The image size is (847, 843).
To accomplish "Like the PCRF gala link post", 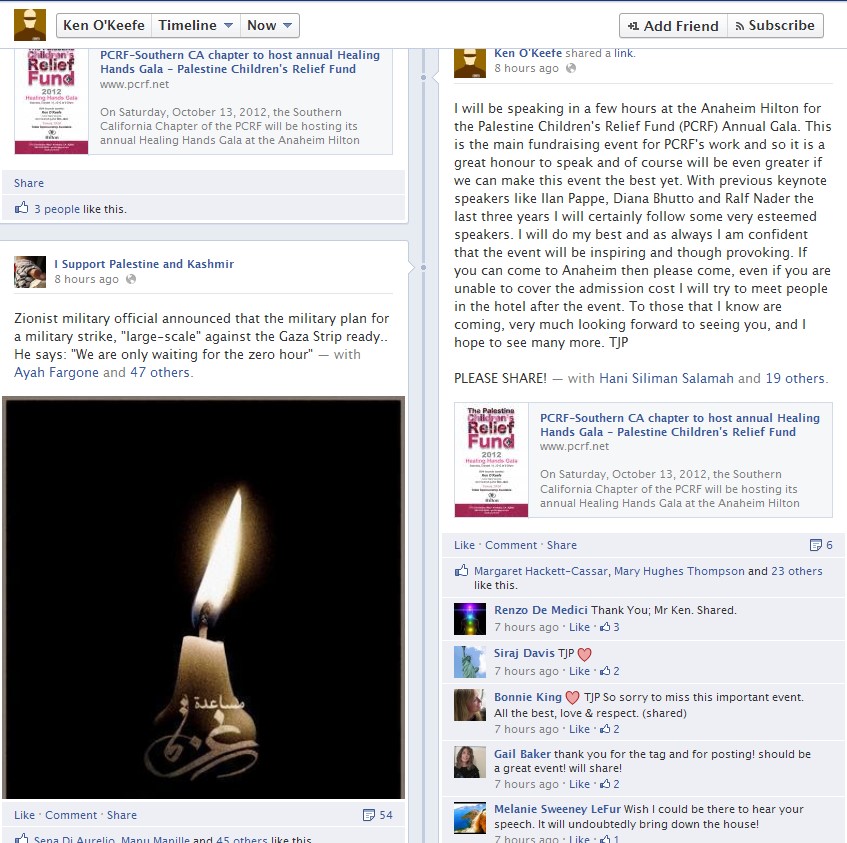I will coord(464,545).
